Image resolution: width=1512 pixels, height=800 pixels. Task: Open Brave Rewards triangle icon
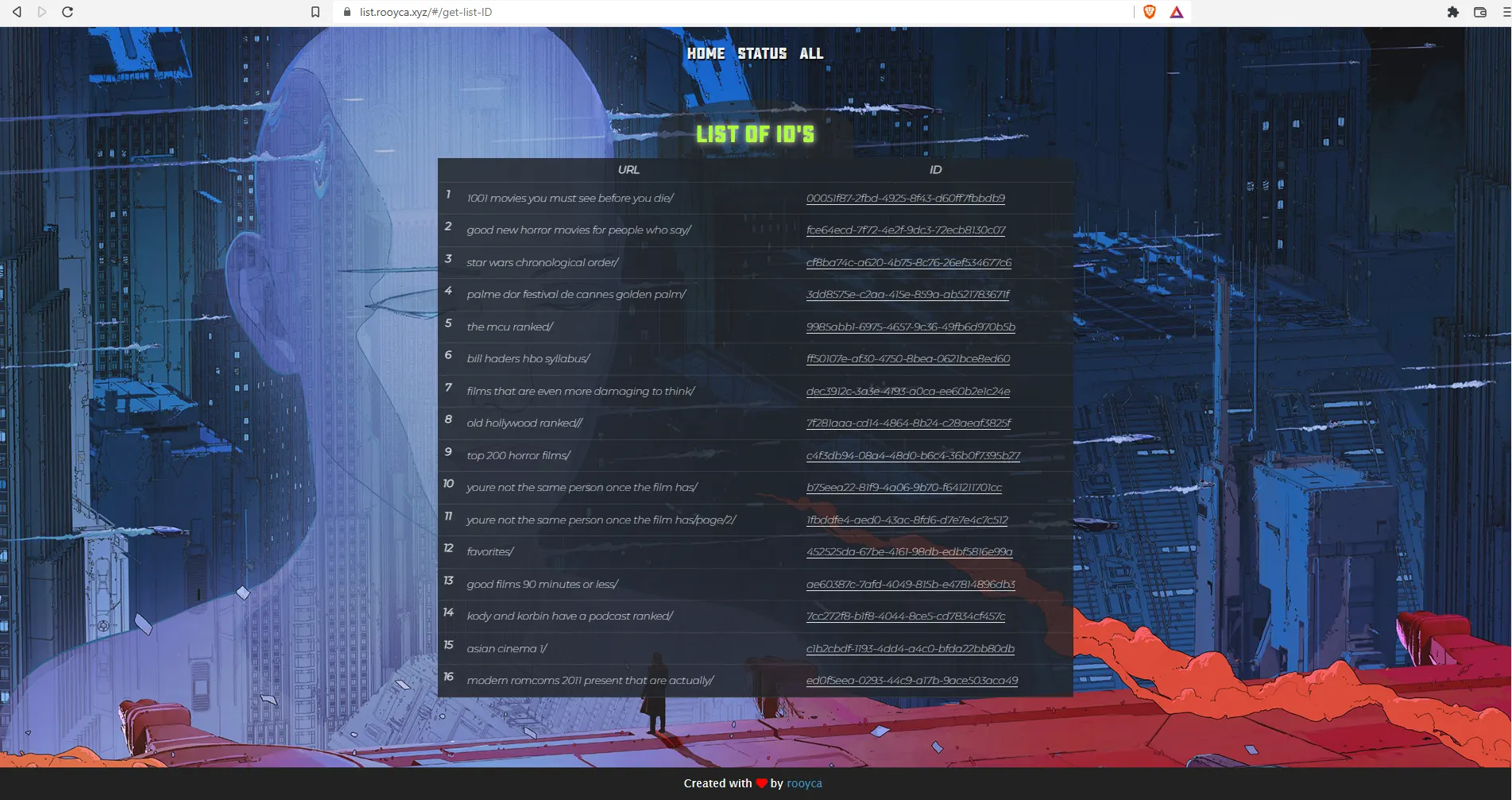(1177, 12)
